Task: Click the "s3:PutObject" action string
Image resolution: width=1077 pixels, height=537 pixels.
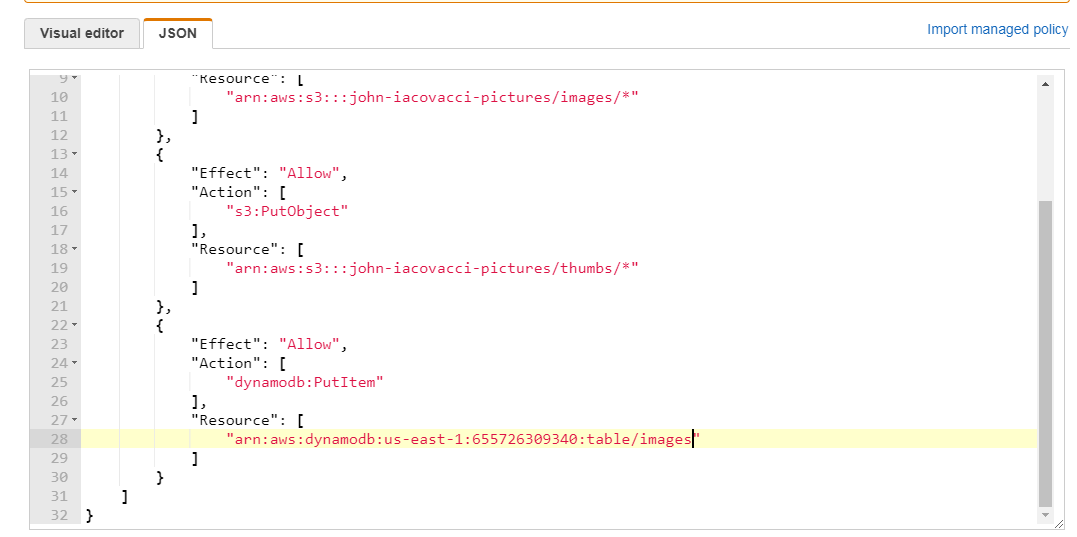Action: tap(287, 212)
